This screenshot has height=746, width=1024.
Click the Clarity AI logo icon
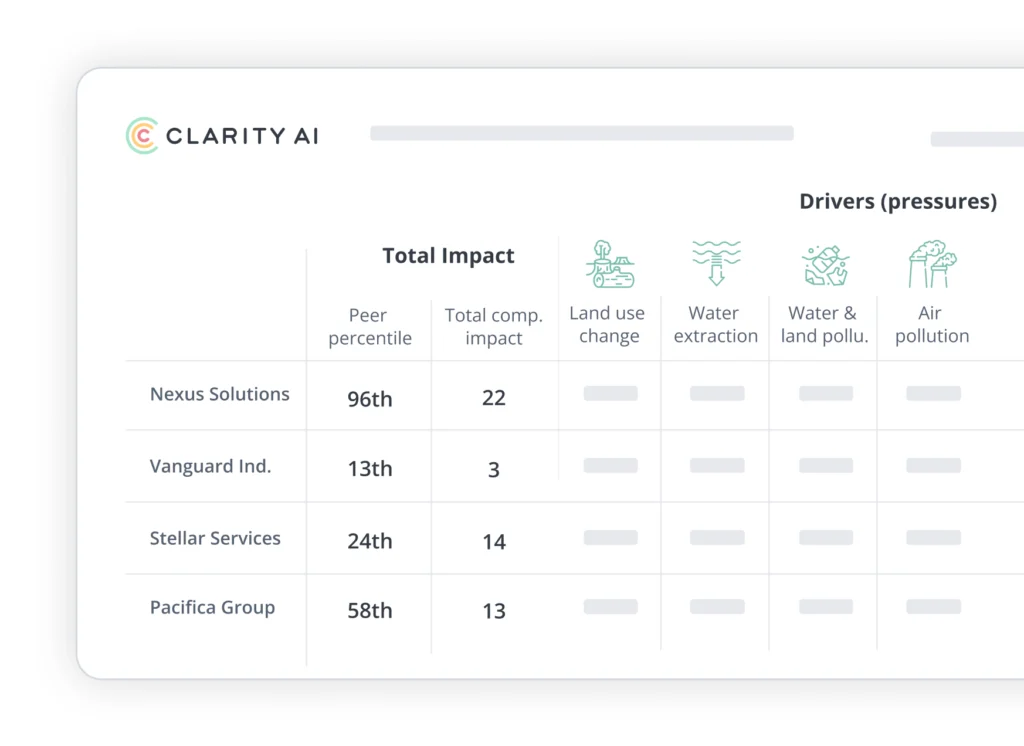coord(142,136)
